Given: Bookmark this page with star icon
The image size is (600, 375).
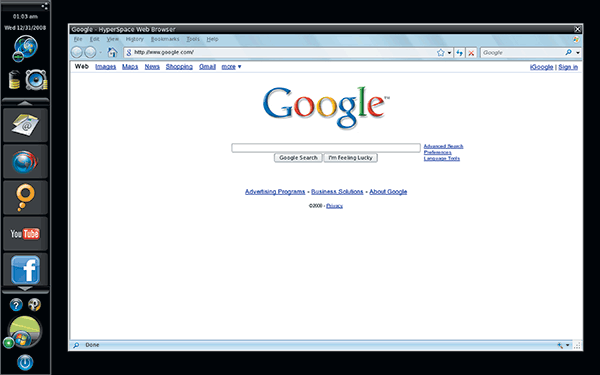Looking at the screenshot, I should pyautogui.click(x=441, y=53).
